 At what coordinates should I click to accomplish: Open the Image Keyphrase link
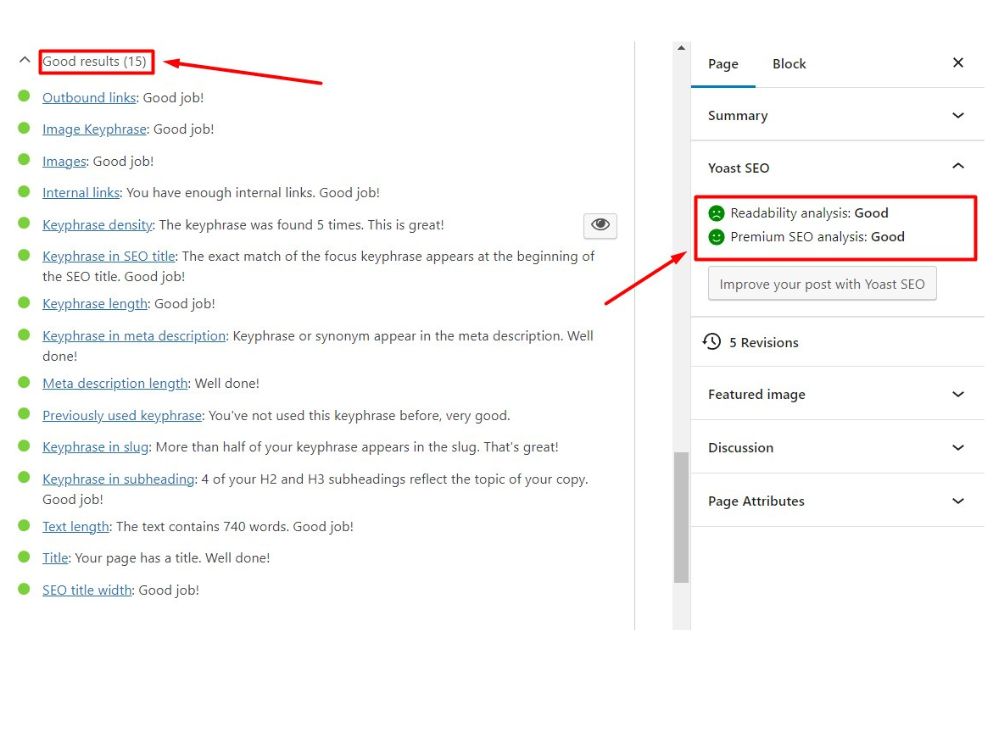(x=94, y=129)
